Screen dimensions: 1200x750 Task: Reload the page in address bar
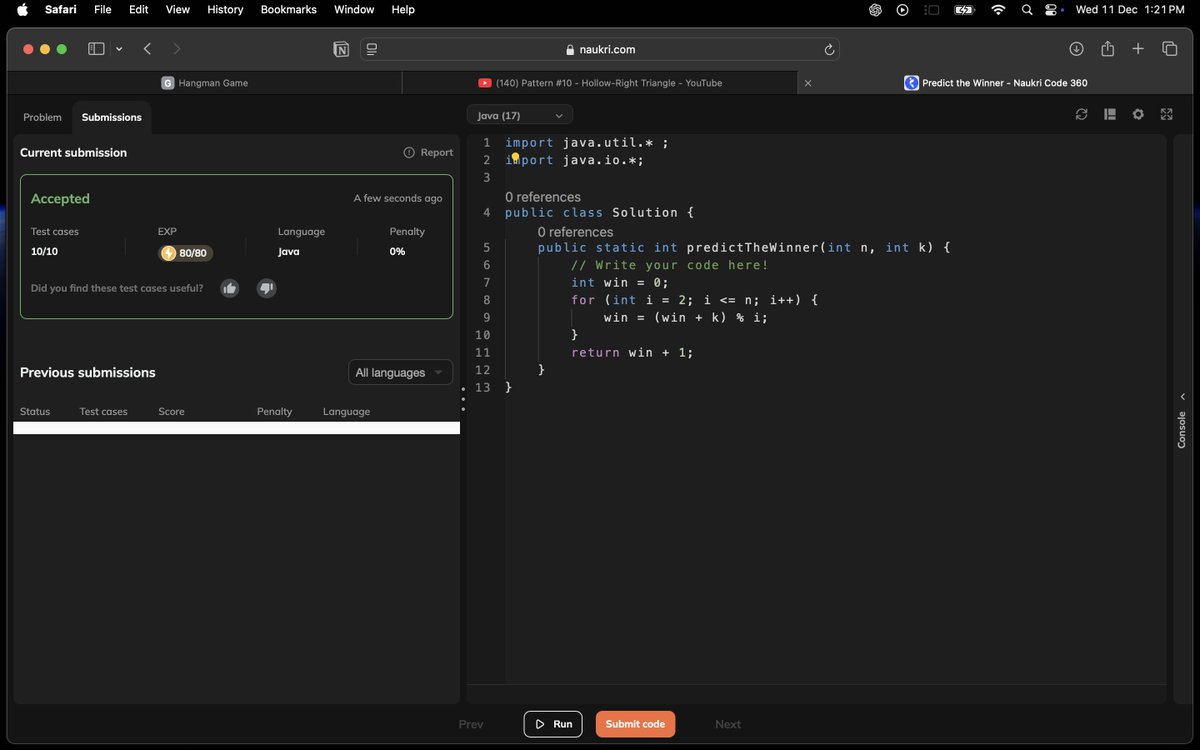[829, 49]
